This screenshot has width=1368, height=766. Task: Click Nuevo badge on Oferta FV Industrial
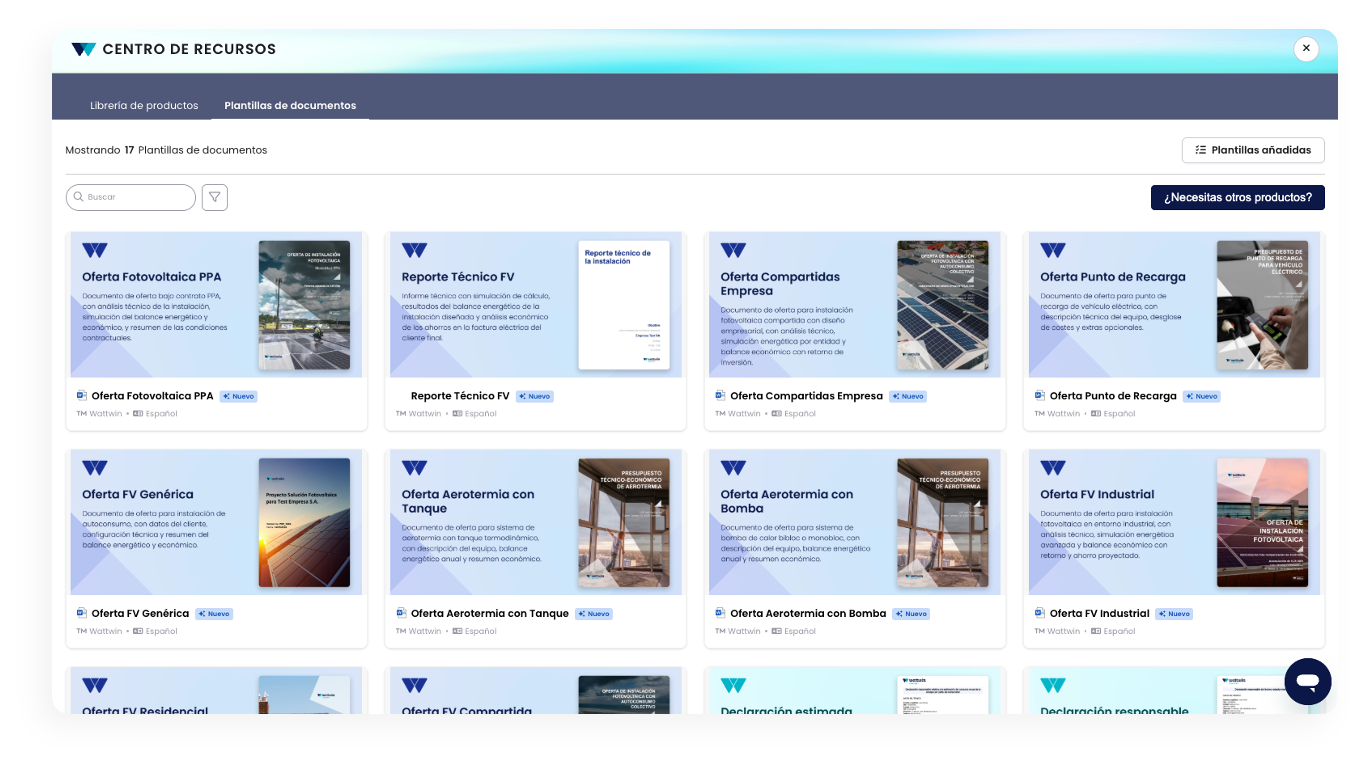(x=1175, y=613)
